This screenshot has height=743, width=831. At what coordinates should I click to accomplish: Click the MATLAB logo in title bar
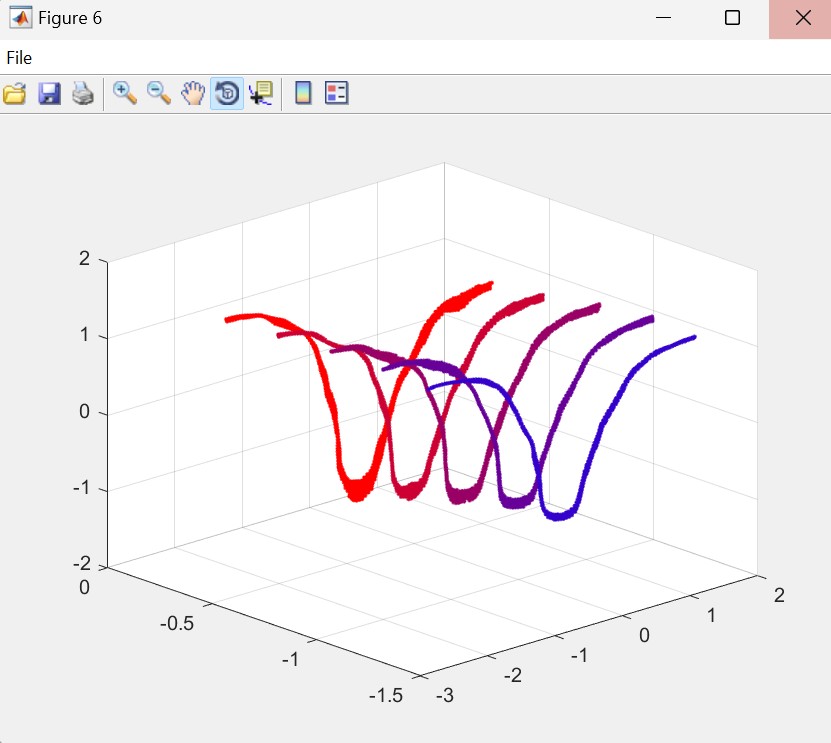point(20,18)
